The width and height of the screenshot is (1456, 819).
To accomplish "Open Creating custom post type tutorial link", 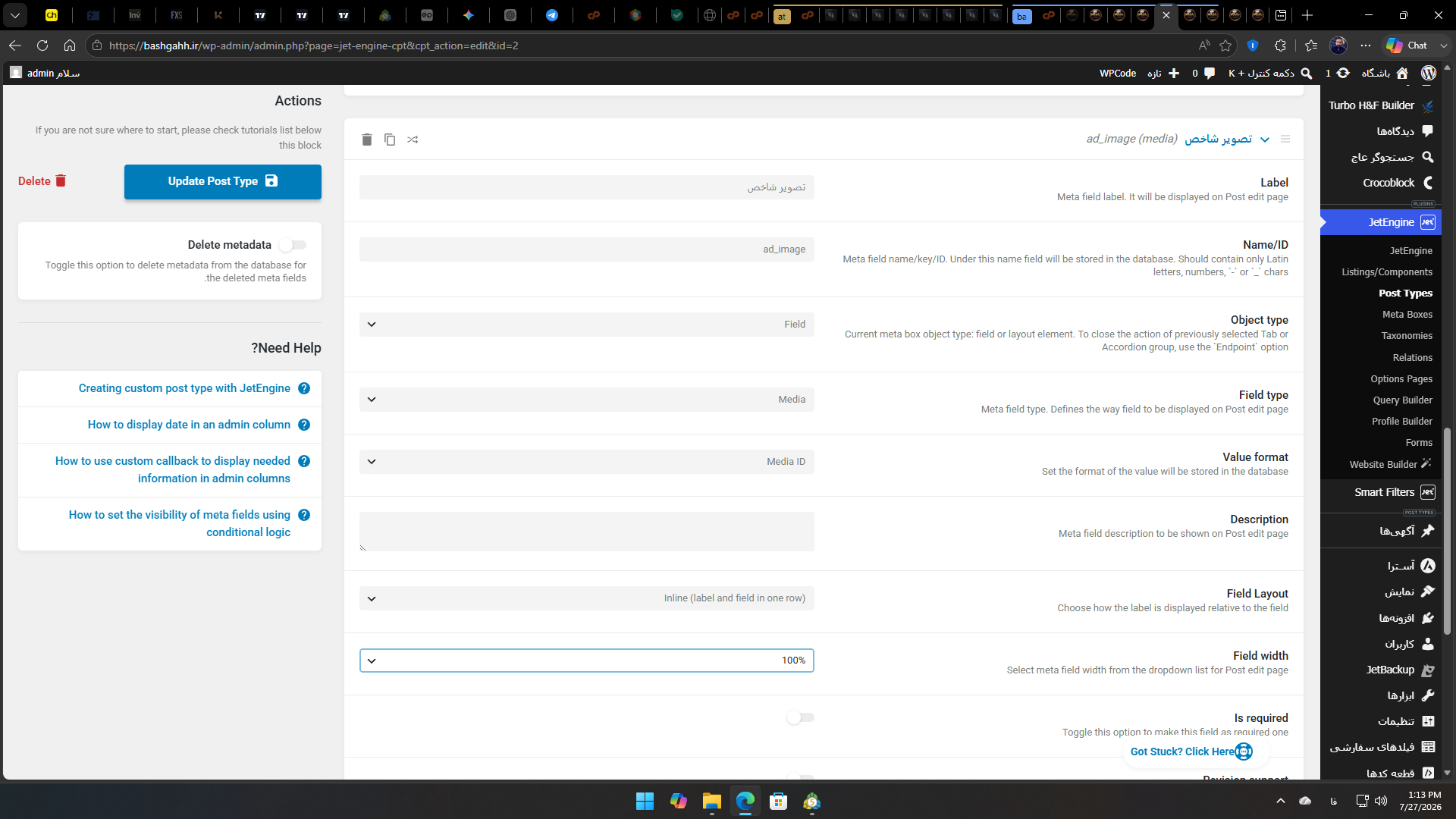I will (184, 388).
